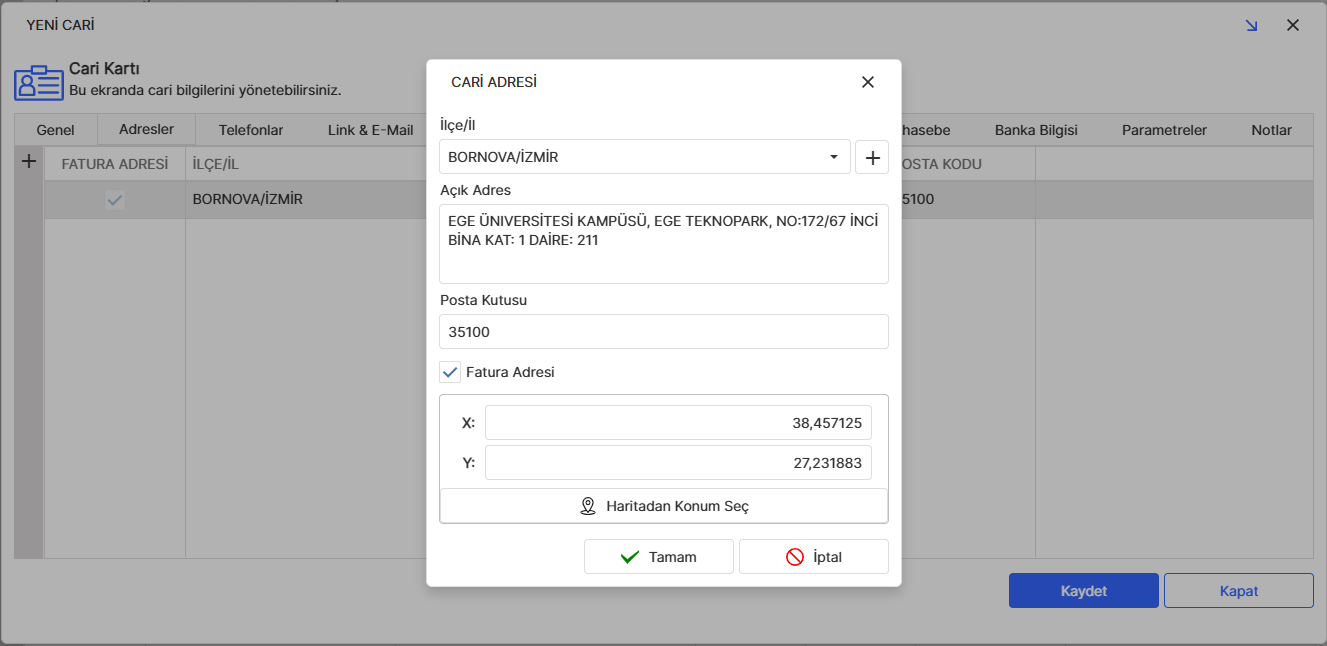Click the red prohibition icon on İptal
1327x646 pixels.
coord(795,557)
